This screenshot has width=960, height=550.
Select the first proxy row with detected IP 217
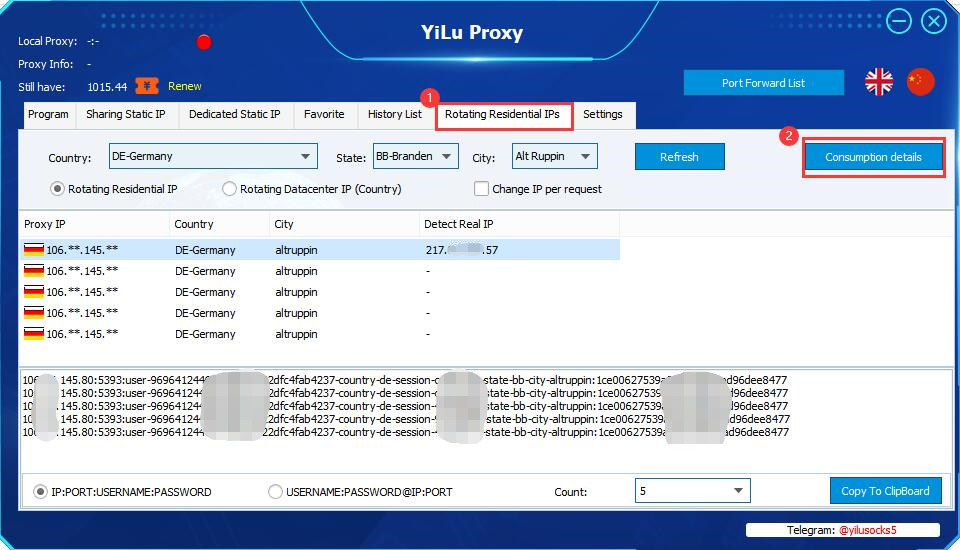[320, 250]
